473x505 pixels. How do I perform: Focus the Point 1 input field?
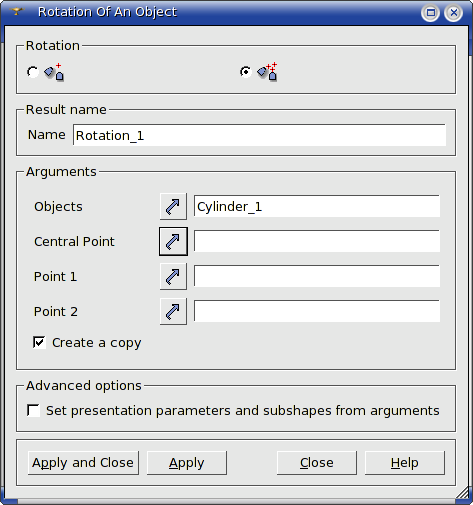(x=317, y=276)
